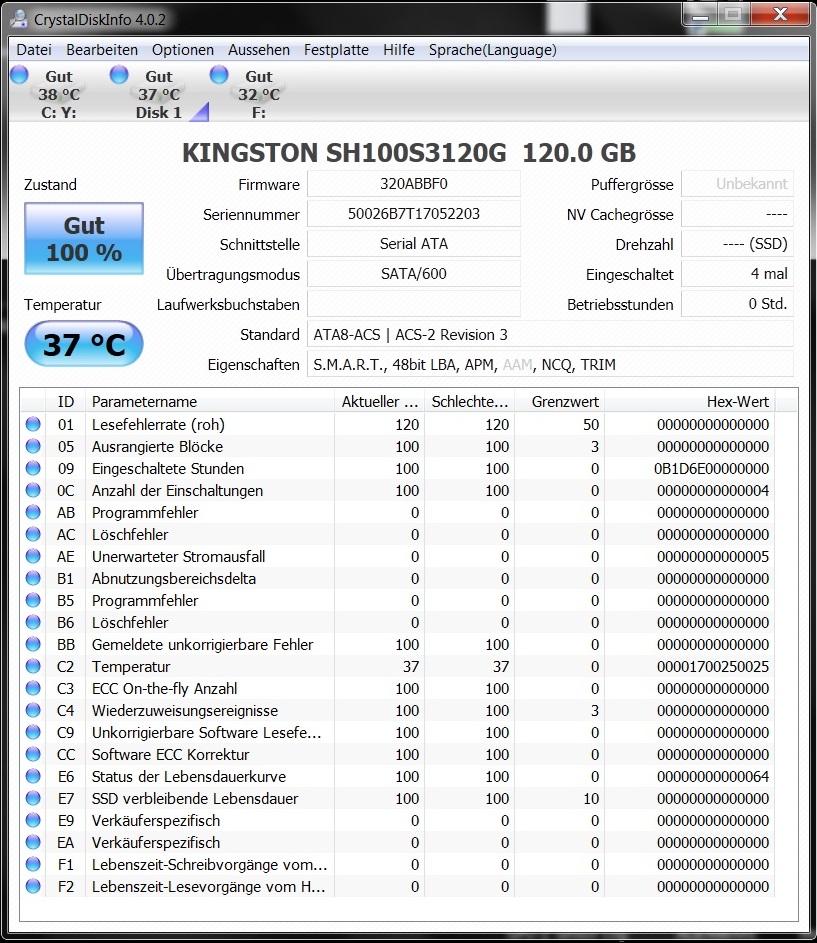
Task: Click the CrystalDiskInfo title bar app icon
Action: coord(19,19)
